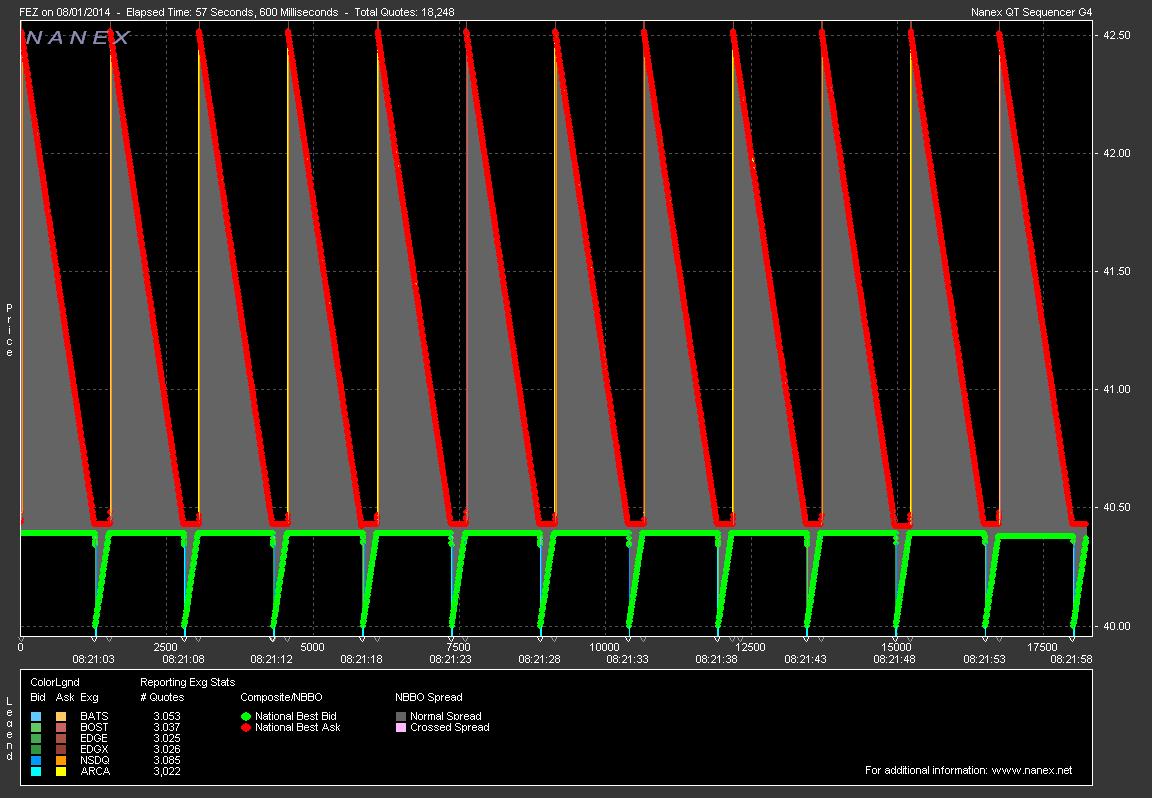This screenshot has height=798, width=1152.
Task: Click the green National Best Bid marker
Action: [x=246, y=716]
